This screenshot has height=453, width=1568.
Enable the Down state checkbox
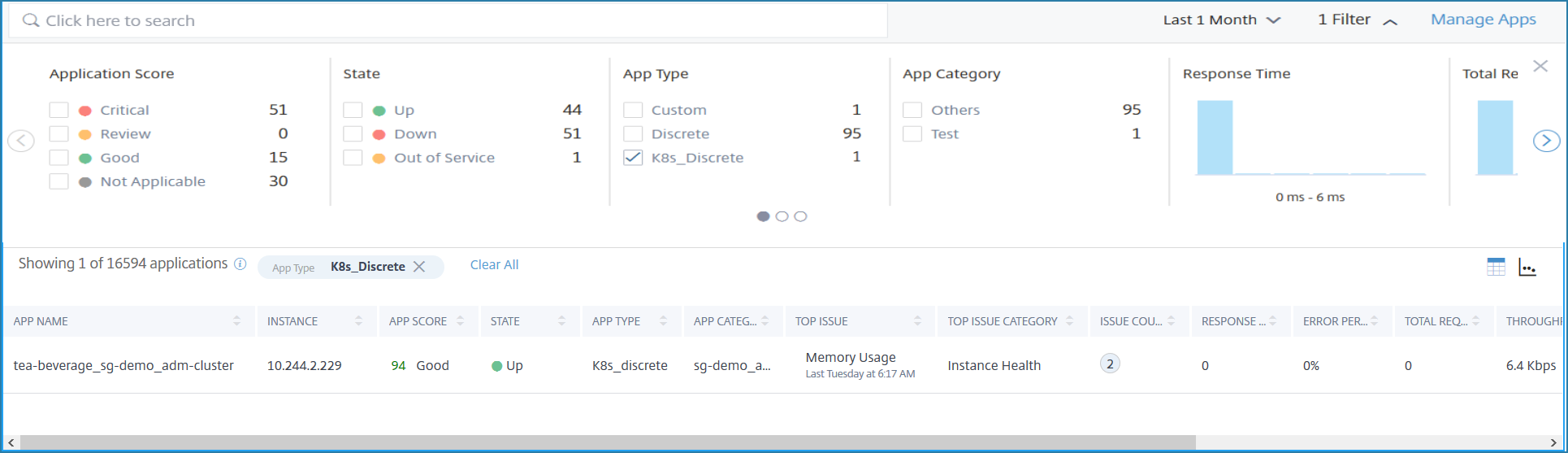click(x=353, y=134)
